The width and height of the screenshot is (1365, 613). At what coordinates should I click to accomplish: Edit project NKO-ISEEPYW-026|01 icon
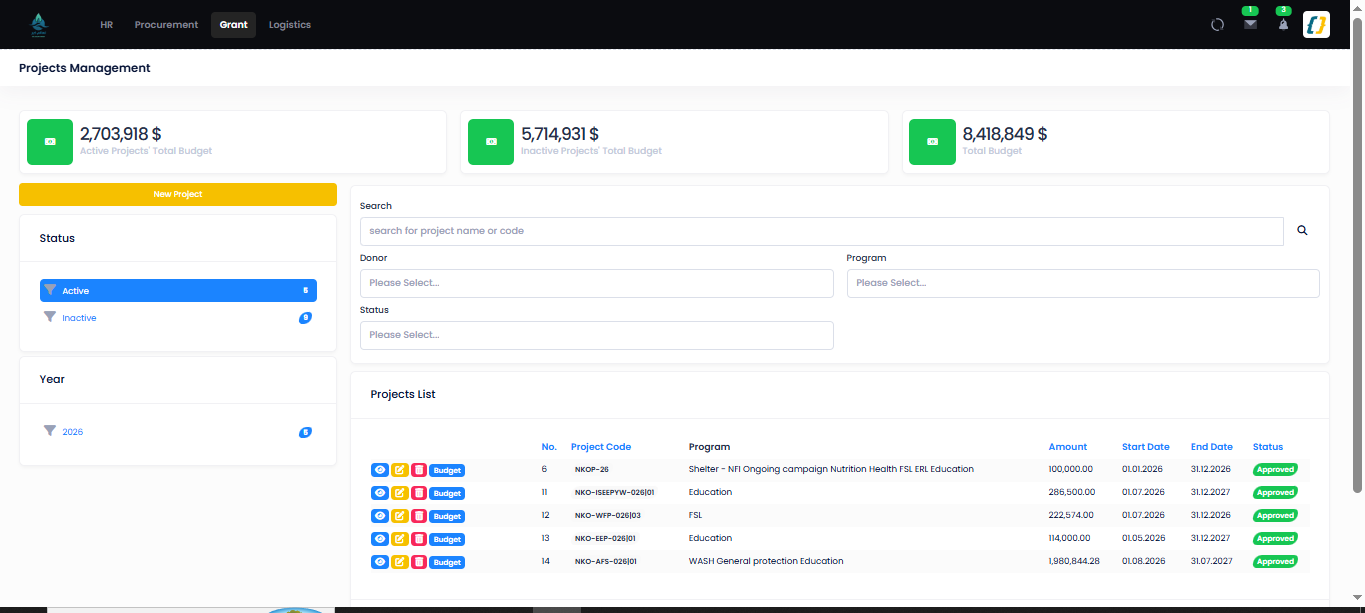pos(400,493)
